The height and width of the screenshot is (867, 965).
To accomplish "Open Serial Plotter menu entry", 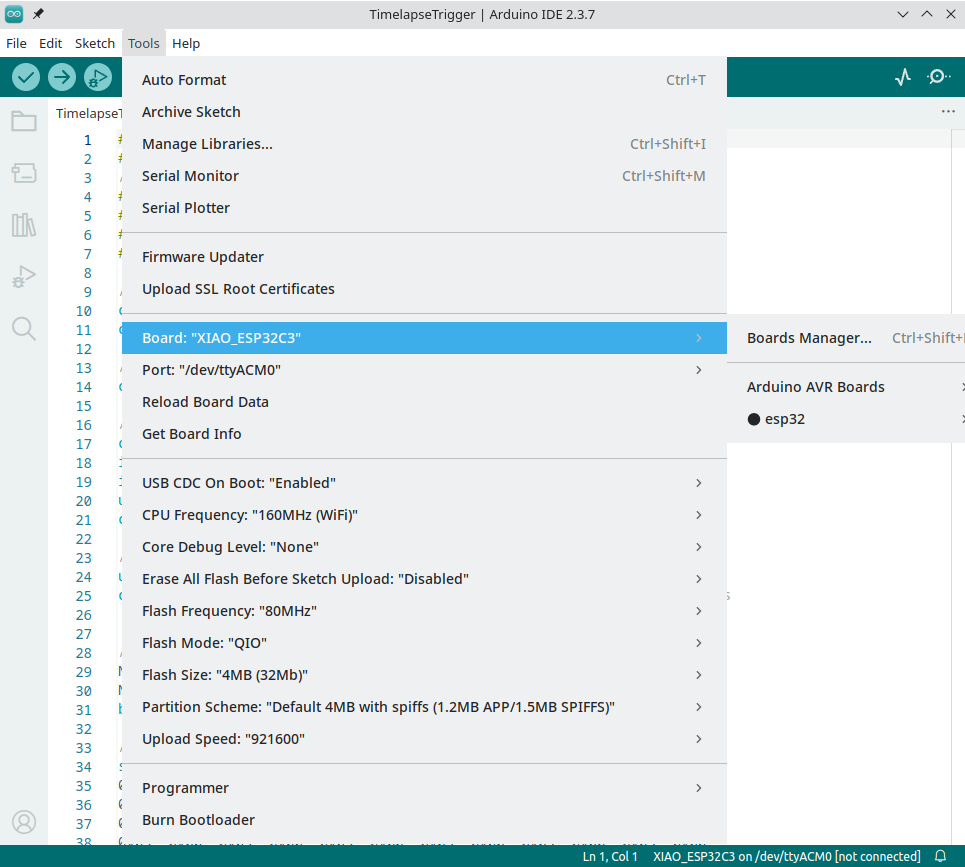I will [x=424, y=208].
